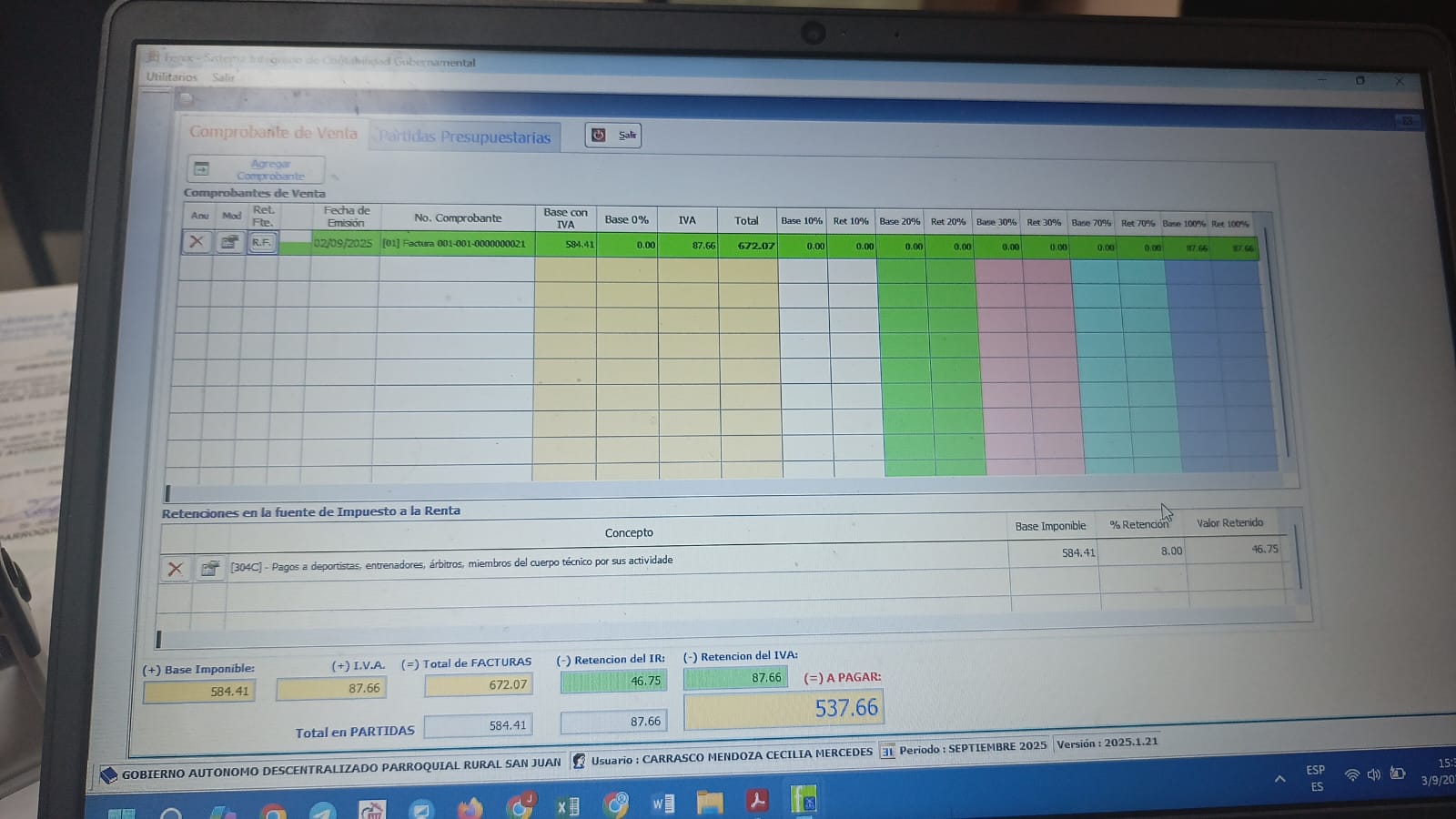Click the Agregar Comprobante button

[257, 170]
